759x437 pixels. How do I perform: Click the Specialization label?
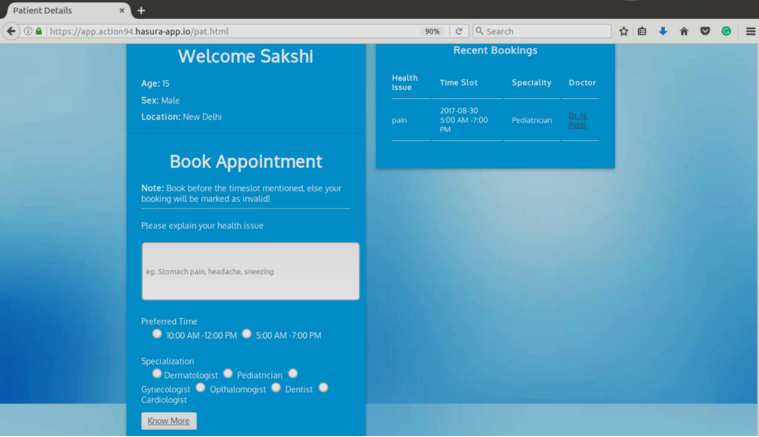167,361
